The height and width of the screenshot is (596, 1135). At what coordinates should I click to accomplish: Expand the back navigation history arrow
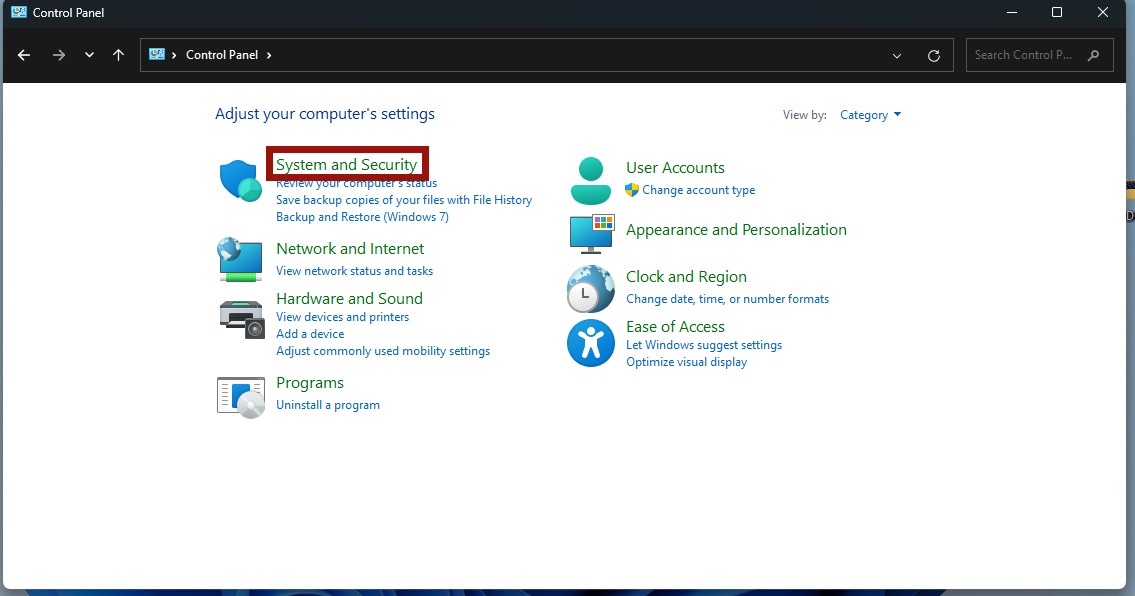click(88, 55)
